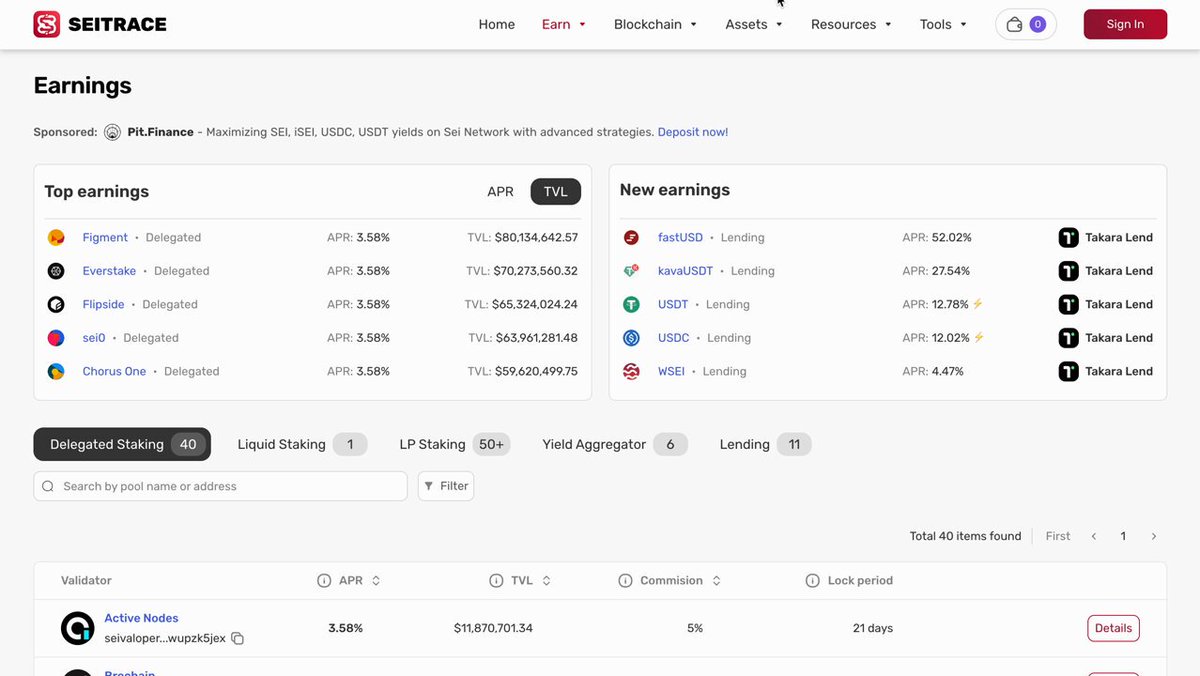Screen dimensions: 1200x676
Task: Click the Pit.Finance sponsor logo icon
Action: coord(112,132)
